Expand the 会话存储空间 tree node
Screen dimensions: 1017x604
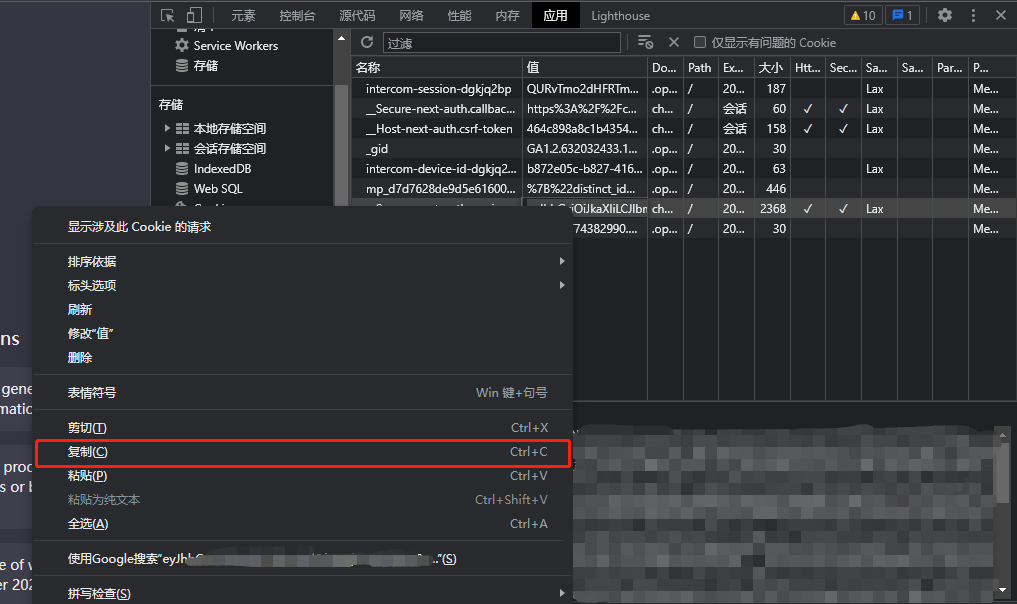pyautogui.click(x=168, y=148)
